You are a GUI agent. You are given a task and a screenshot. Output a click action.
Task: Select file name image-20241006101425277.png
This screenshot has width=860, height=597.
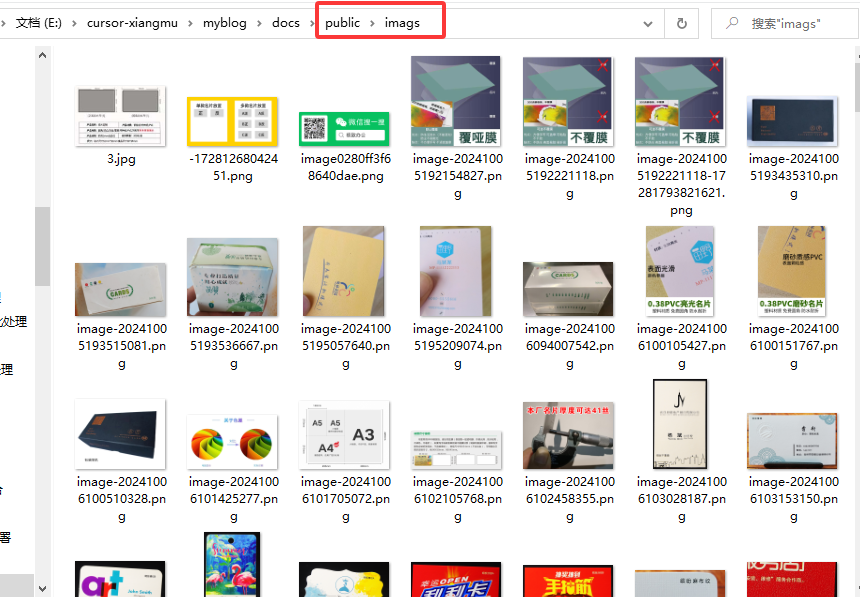[234, 499]
